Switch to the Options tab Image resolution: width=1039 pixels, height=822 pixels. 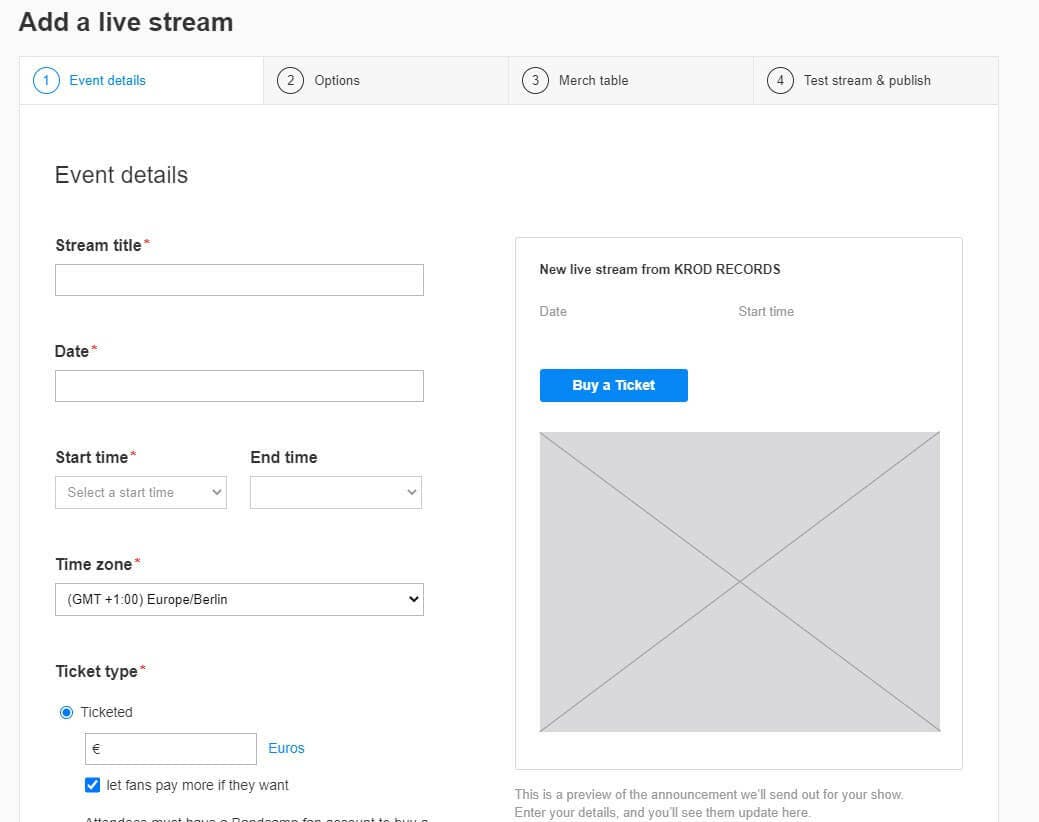pyautogui.click(x=337, y=80)
